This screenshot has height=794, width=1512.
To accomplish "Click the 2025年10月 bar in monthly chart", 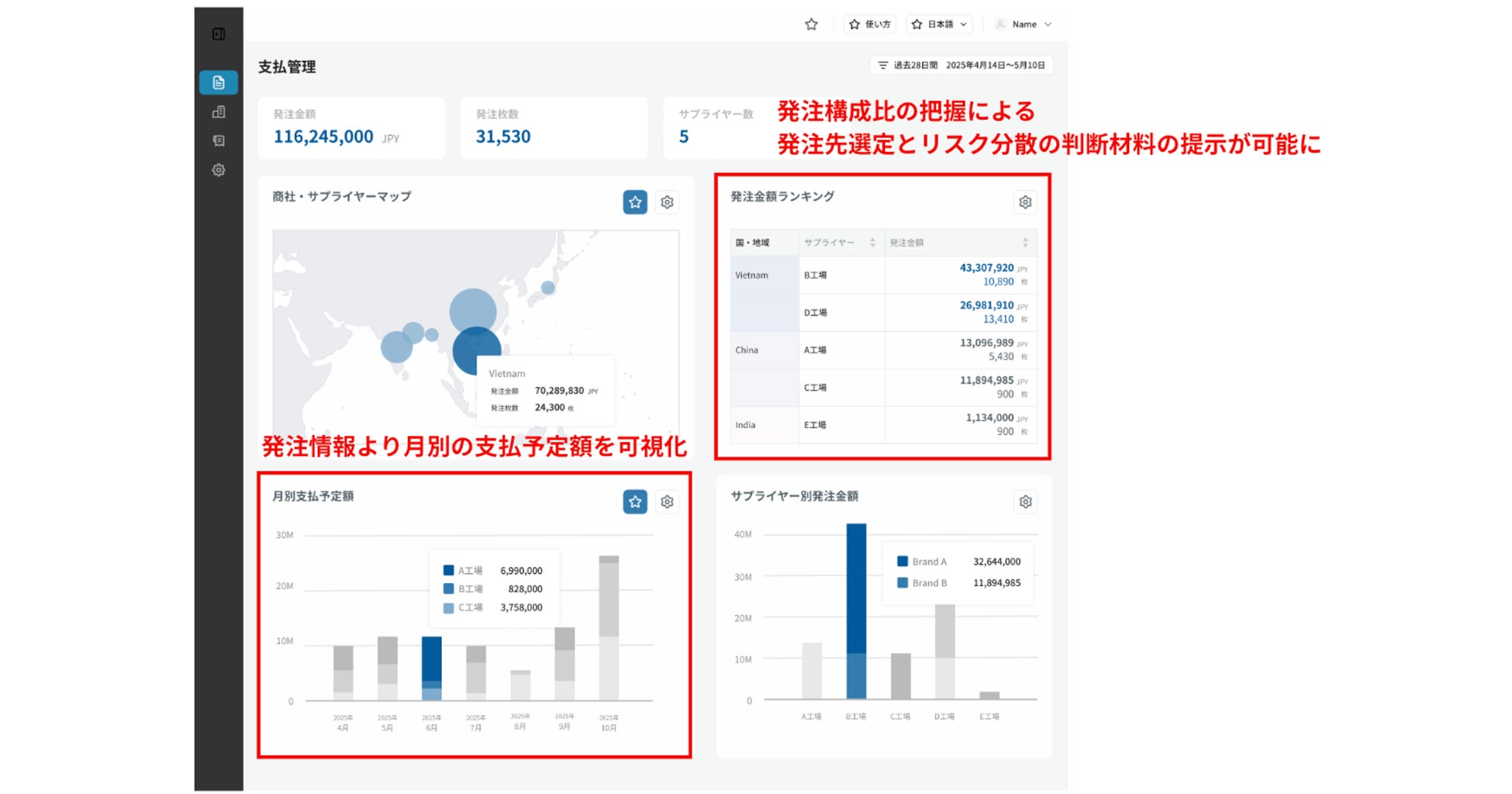I will click(609, 628).
